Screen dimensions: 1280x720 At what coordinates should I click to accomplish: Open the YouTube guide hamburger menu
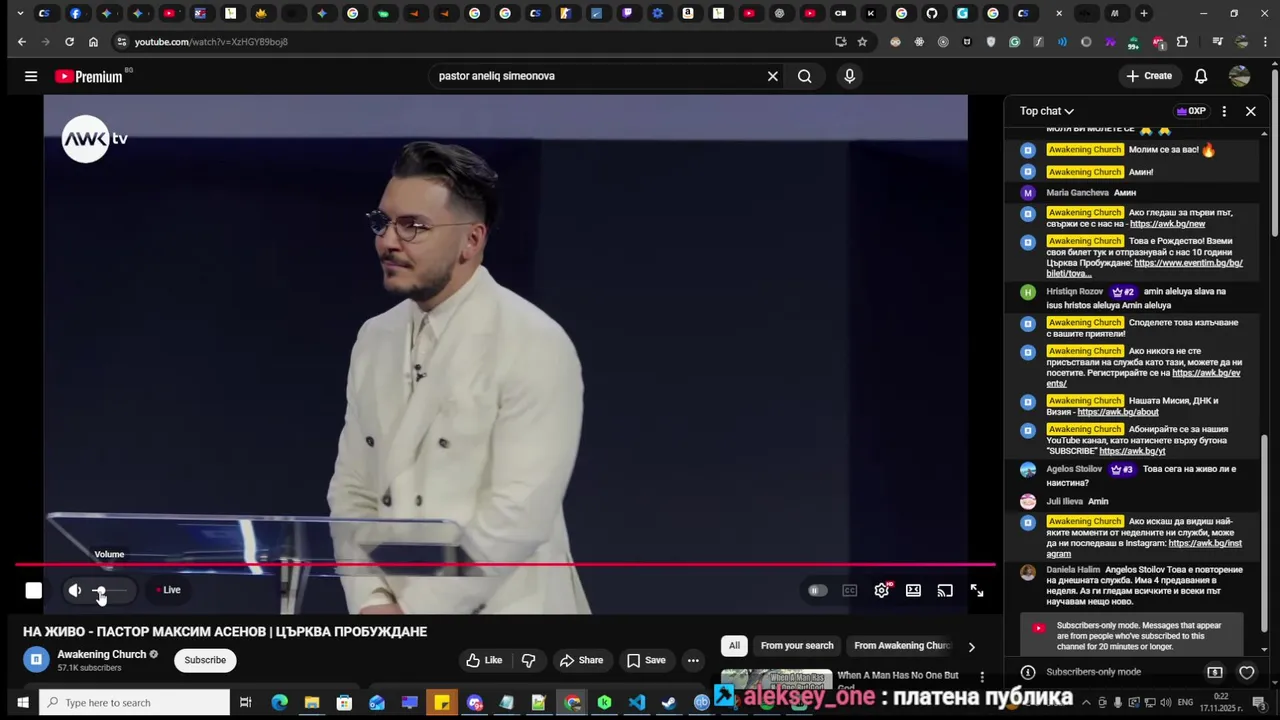[x=31, y=76]
